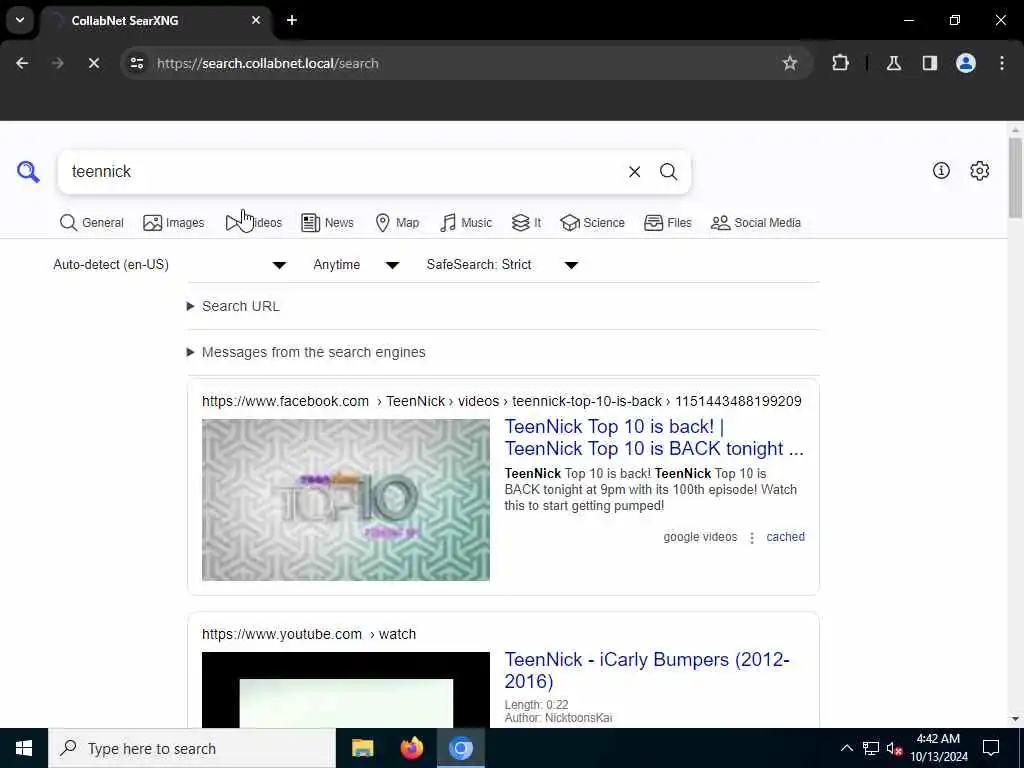Click the iCarly Bumpers video thumbnail
The image size is (1024, 768).
345,690
